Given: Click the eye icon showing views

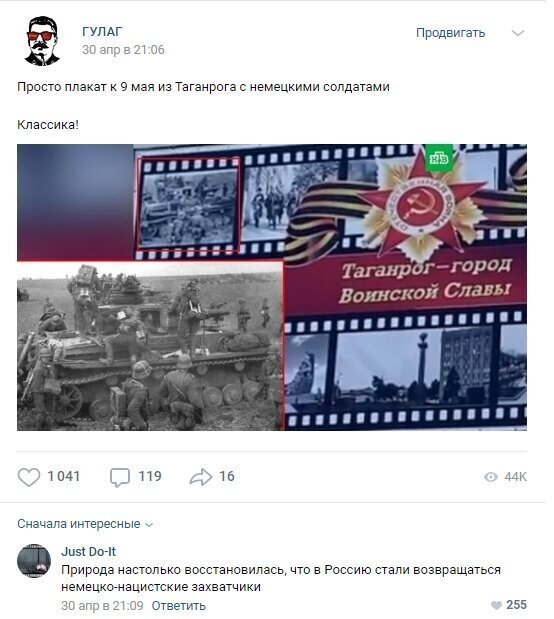Looking at the screenshot, I should tap(491, 477).
